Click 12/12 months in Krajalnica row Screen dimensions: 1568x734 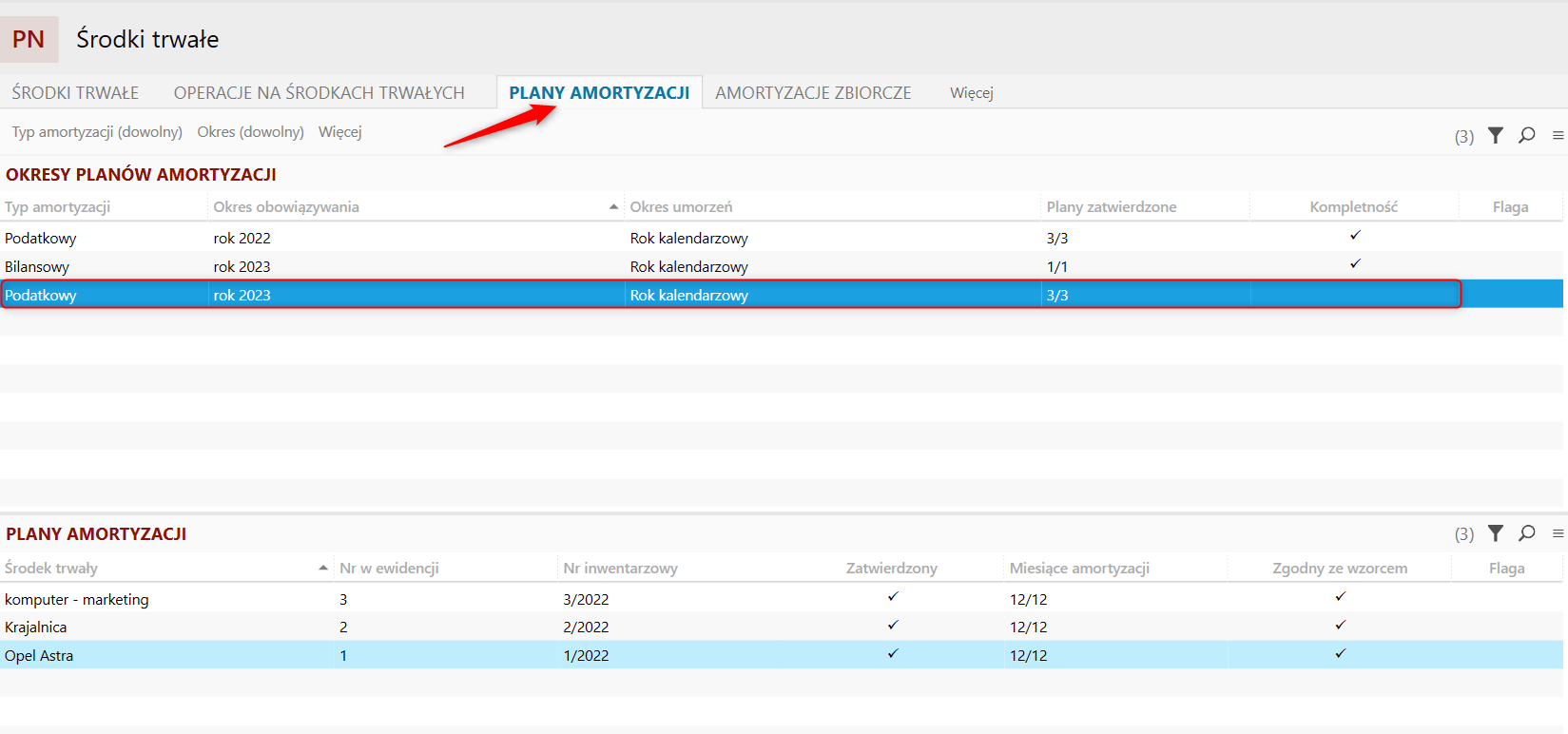click(1028, 627)
